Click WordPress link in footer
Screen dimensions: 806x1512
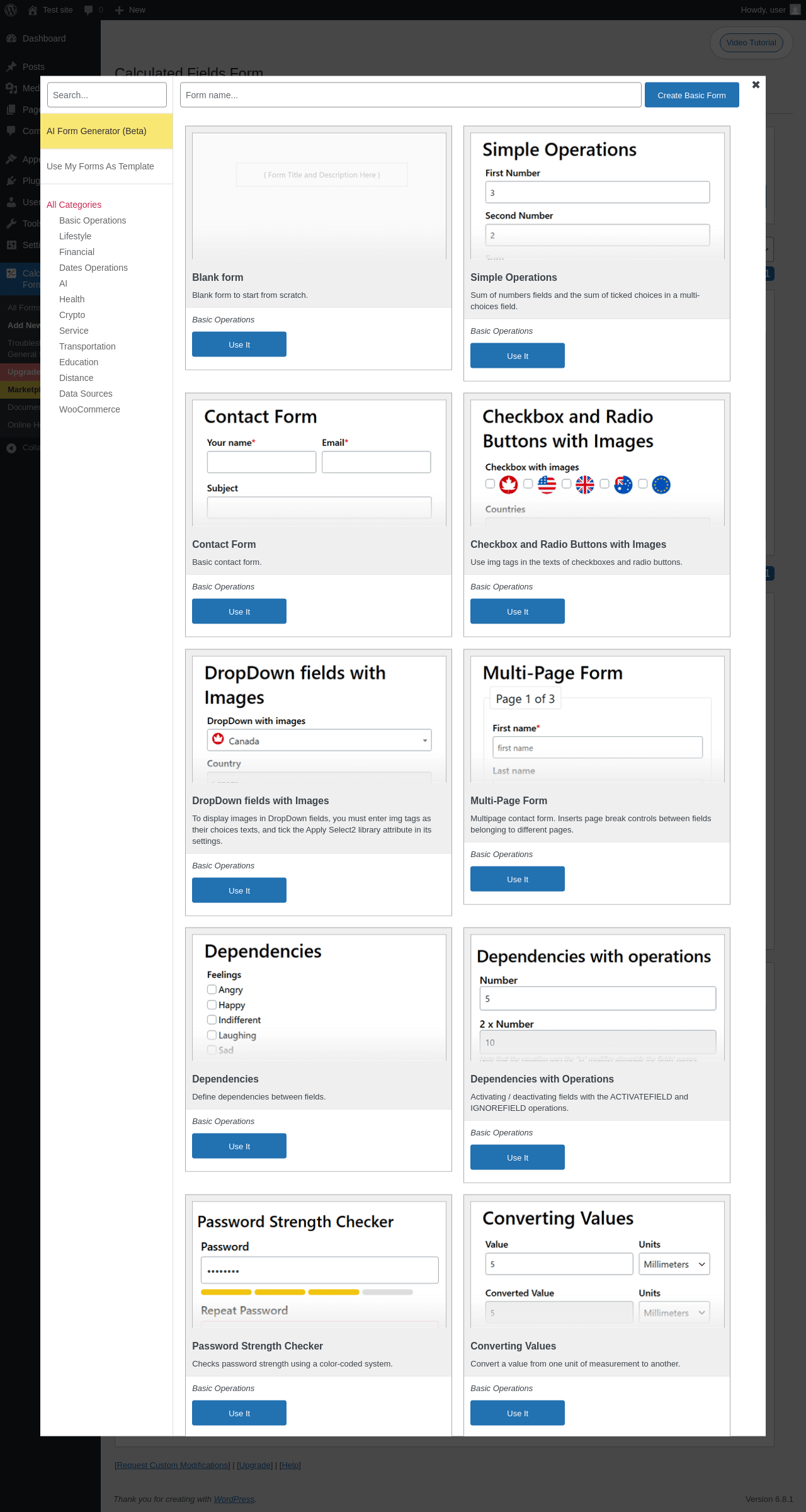234,1499
